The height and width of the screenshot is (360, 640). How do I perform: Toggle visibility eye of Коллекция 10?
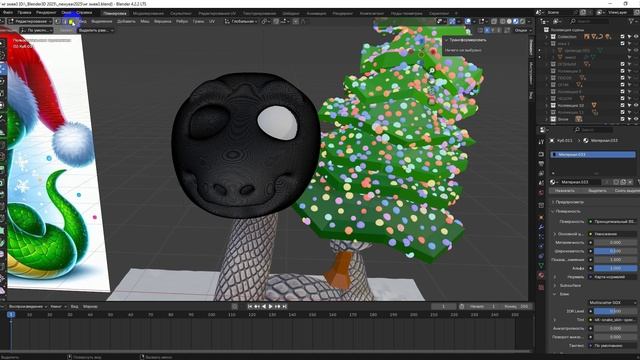(636, 105)
